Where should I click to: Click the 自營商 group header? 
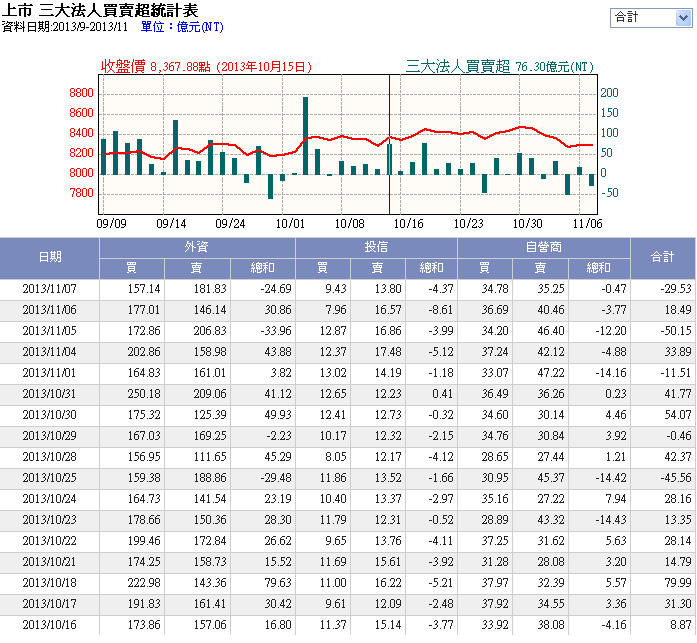coord(544,247)
